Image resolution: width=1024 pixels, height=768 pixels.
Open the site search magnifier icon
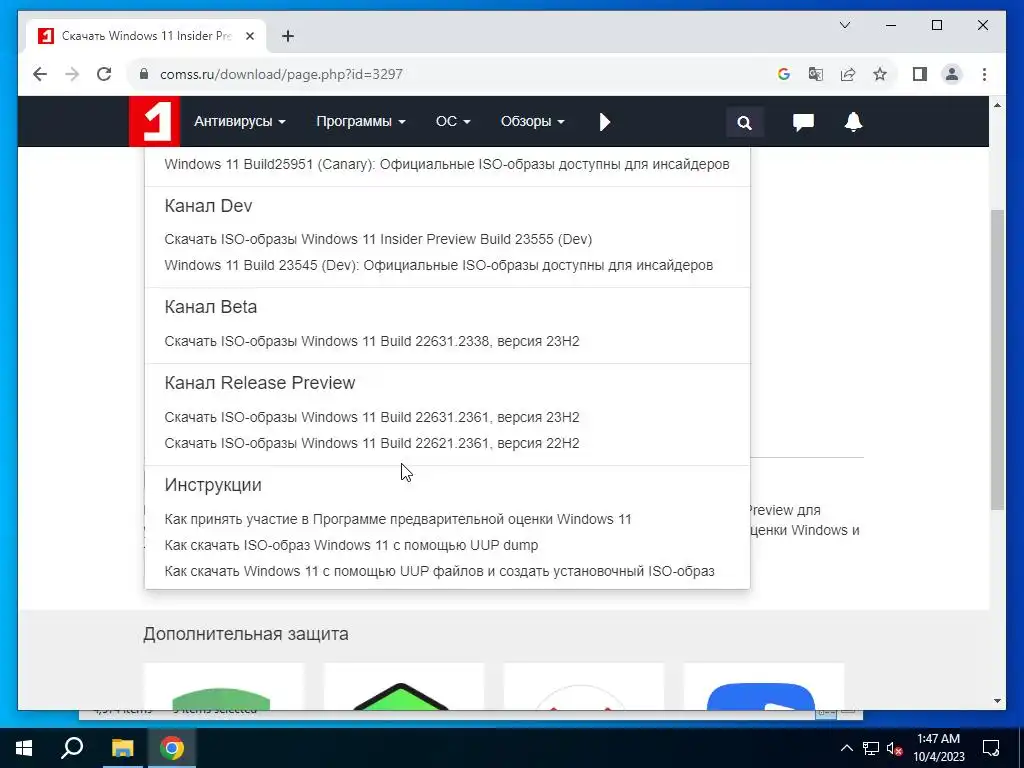coord(744,122)
